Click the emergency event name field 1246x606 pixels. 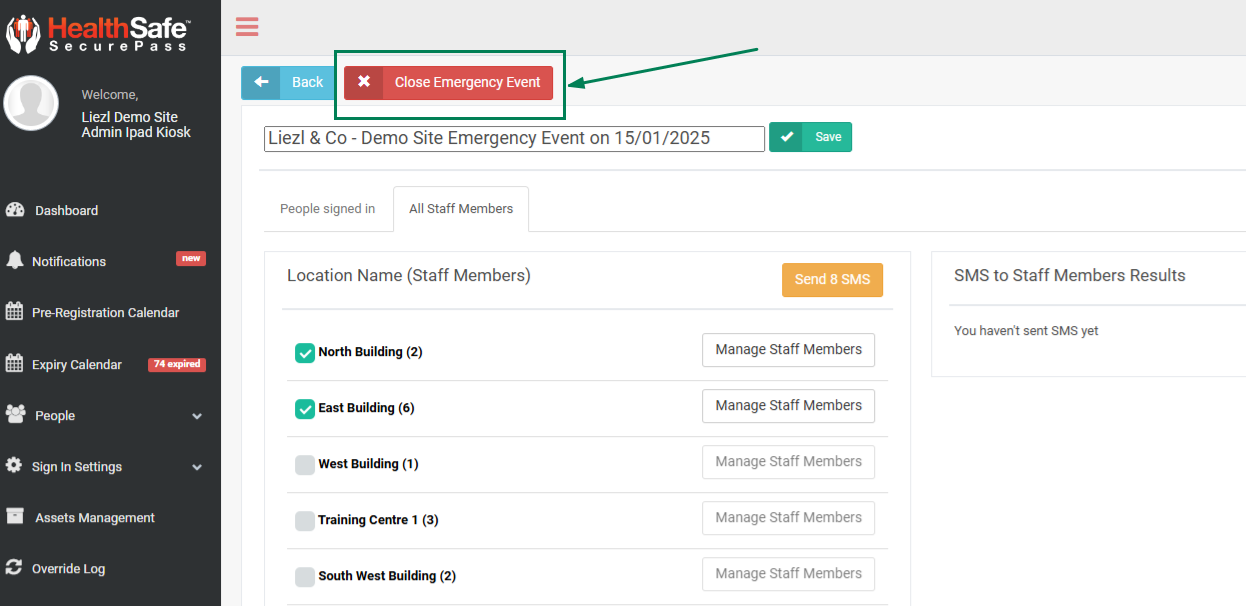click(x=514, y=138)
